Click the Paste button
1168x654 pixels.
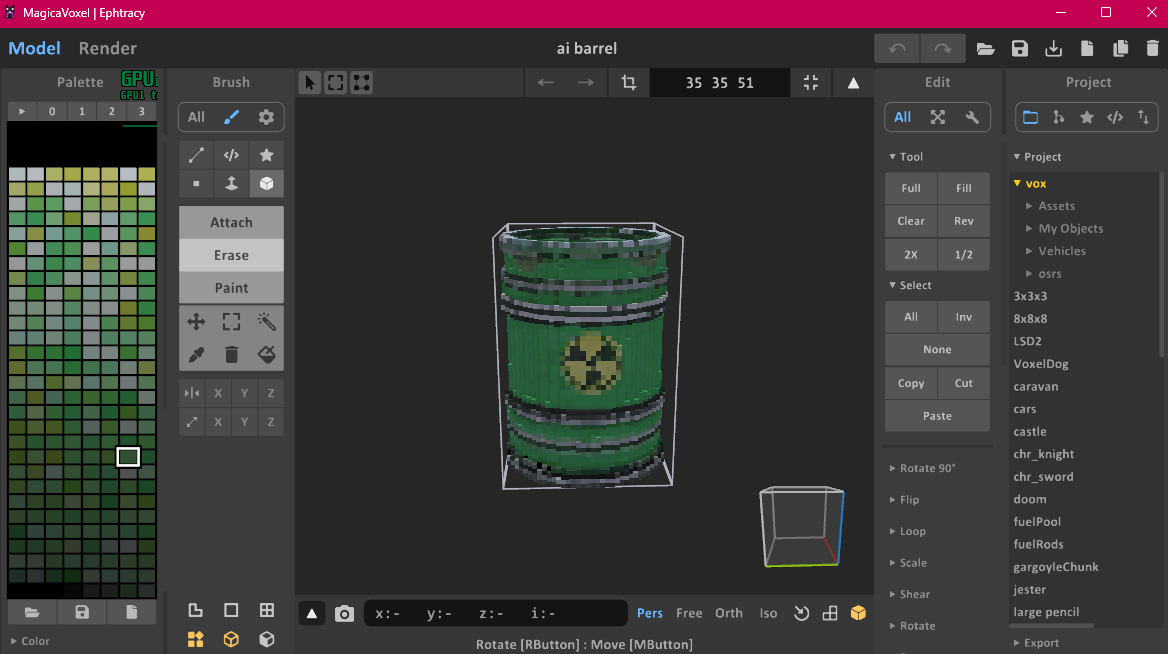pos(937,416)
